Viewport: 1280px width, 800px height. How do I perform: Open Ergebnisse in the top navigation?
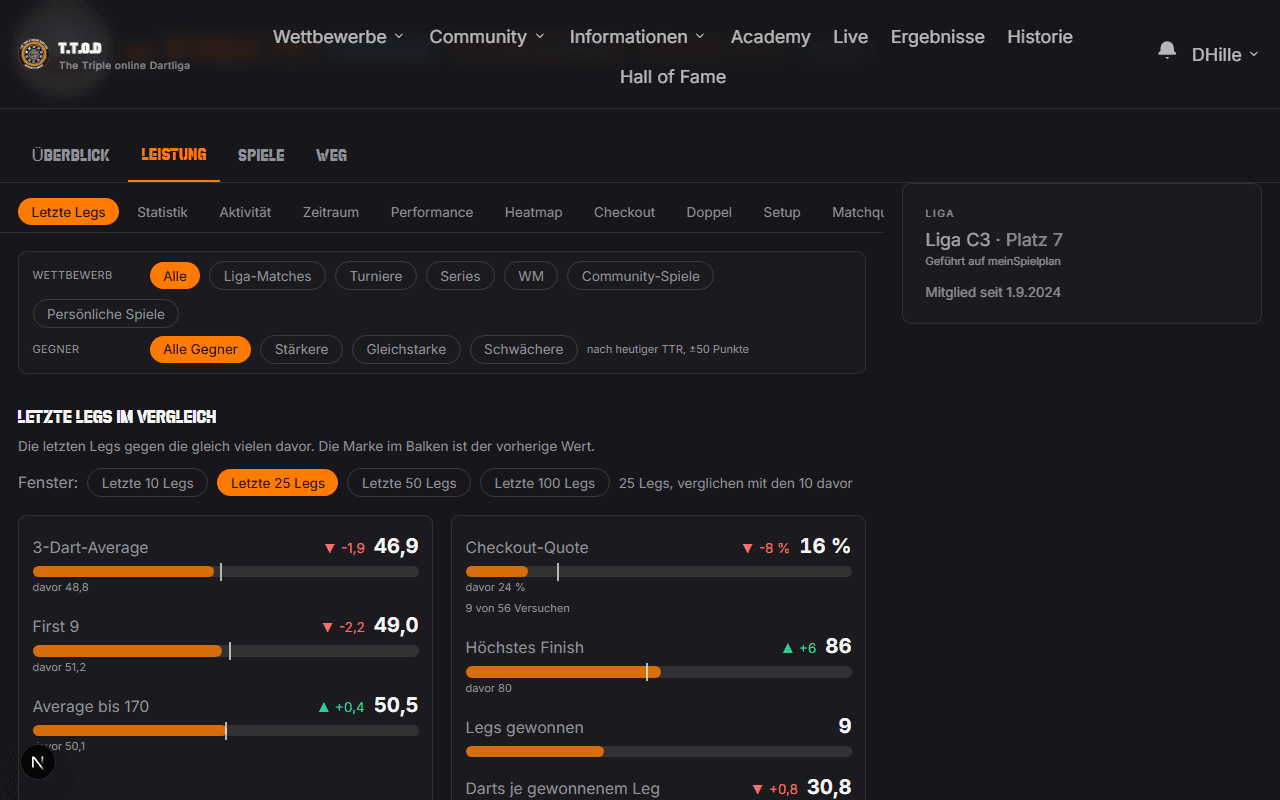pyautogui.click(x=937, y=37)
